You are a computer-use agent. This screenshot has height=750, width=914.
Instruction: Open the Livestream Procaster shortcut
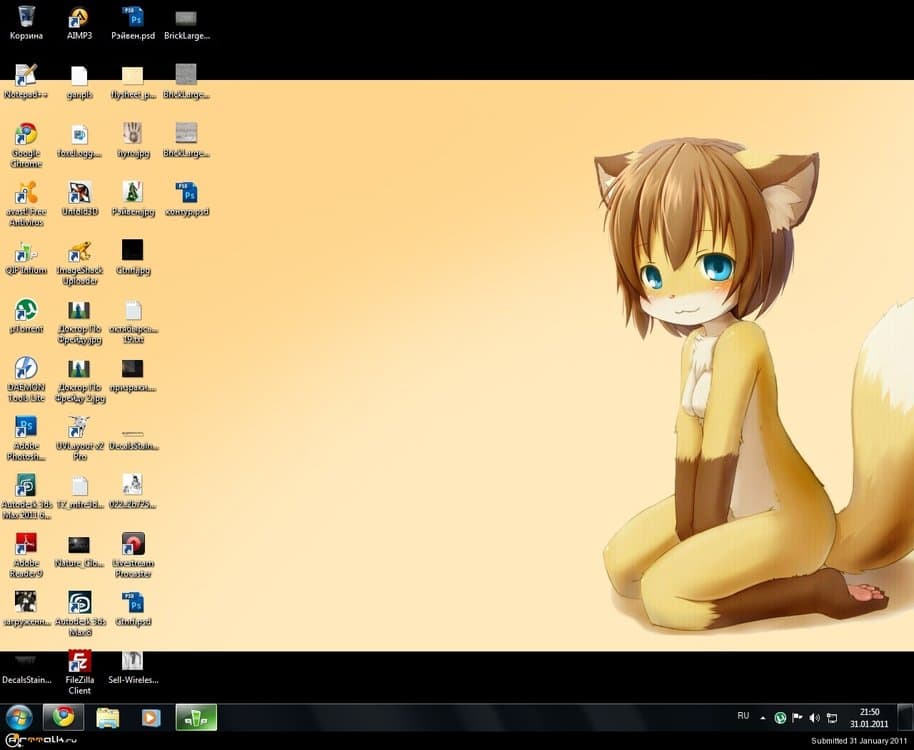(132, 544)
